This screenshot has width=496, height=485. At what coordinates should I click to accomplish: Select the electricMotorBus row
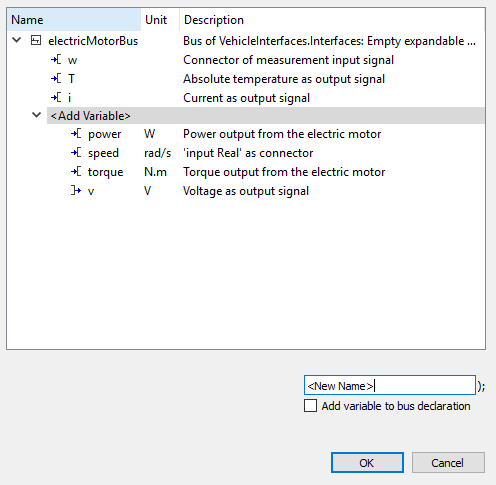click(x=246, y=41)
